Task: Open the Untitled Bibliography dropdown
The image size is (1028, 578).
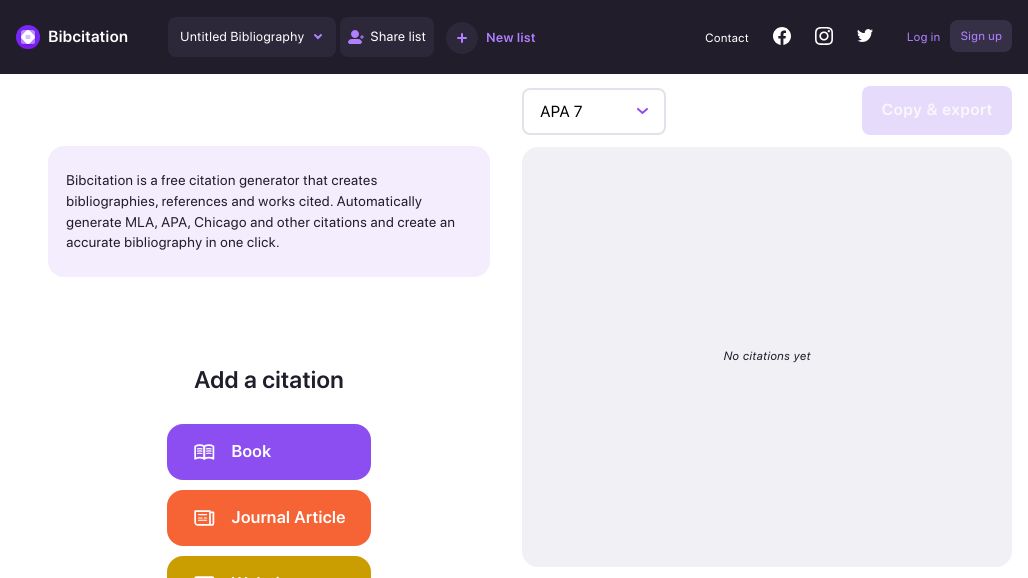Action: pyautogui.click(x=252, y=37)
